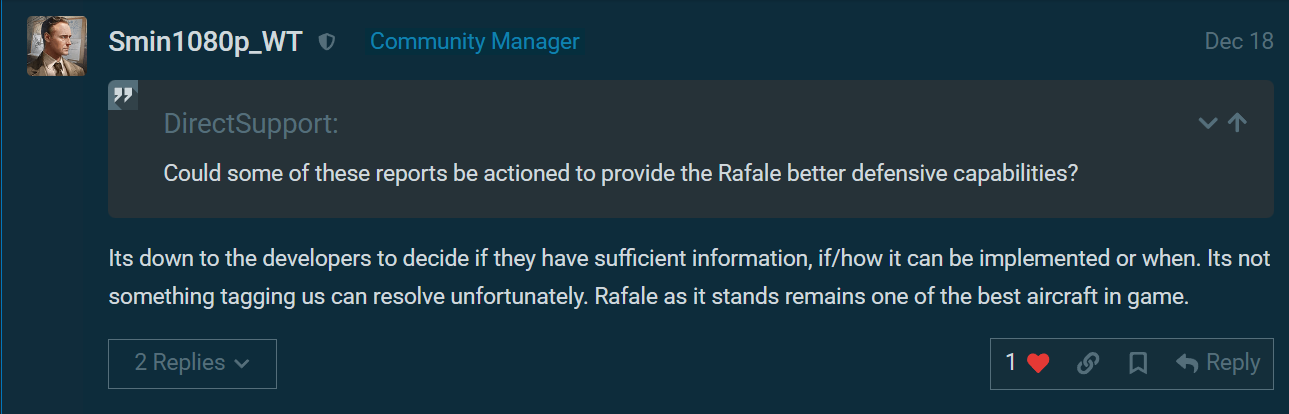Click the DirectSupport quoted author name

[x=250, y=124]
